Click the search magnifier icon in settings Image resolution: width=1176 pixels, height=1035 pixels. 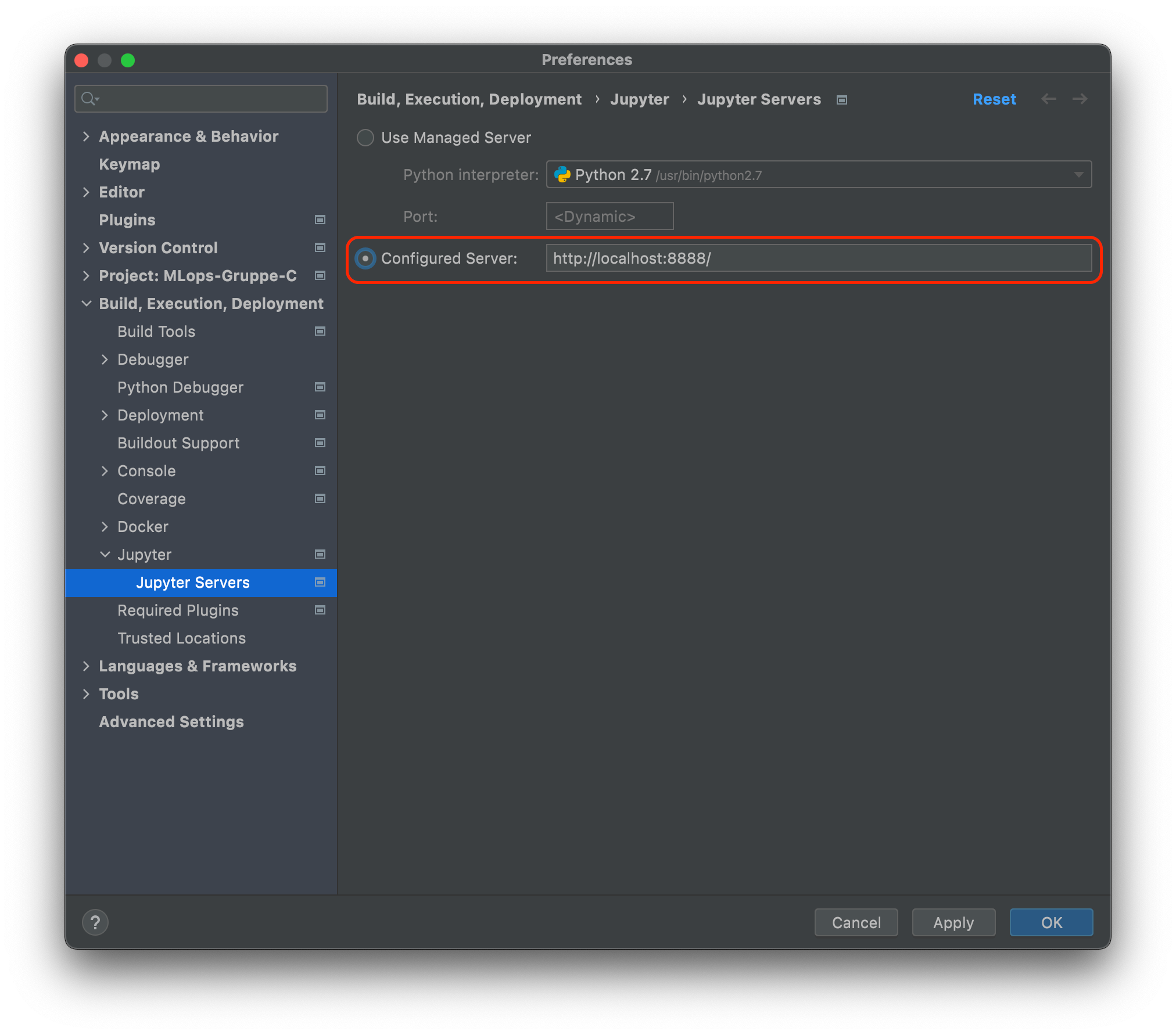click(89, 99)
